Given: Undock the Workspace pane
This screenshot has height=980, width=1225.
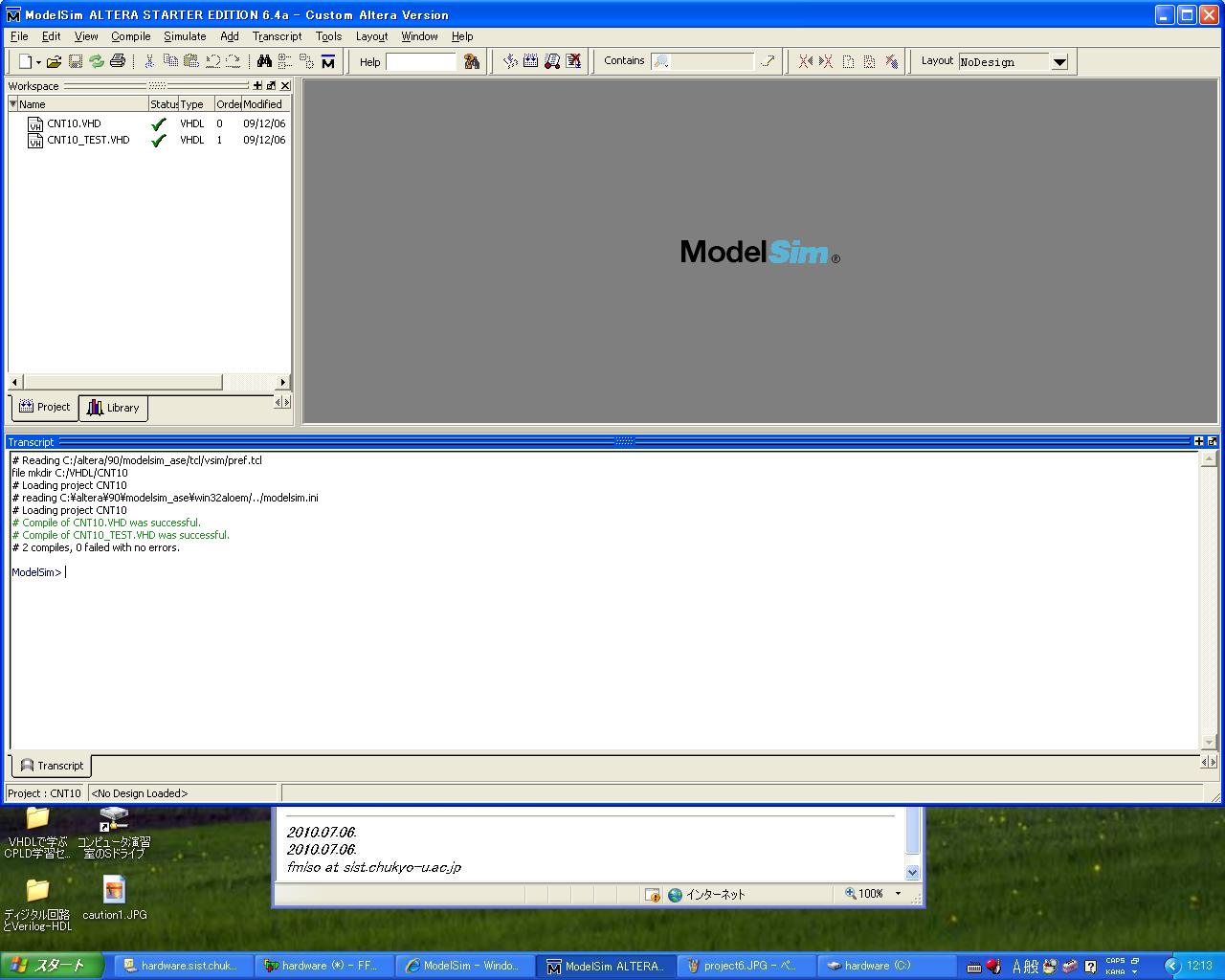Looking at the screenshot, I should coord(271,86).
